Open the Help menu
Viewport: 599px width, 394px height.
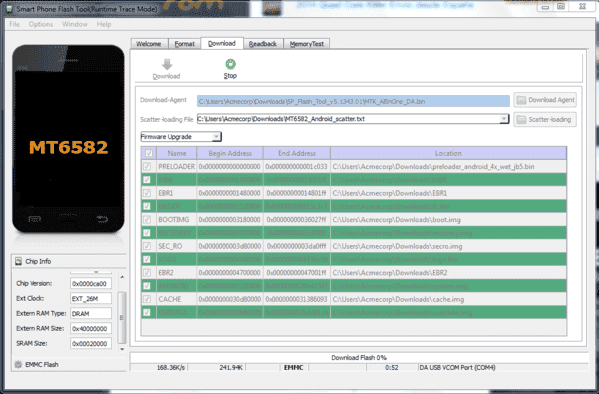104,24
